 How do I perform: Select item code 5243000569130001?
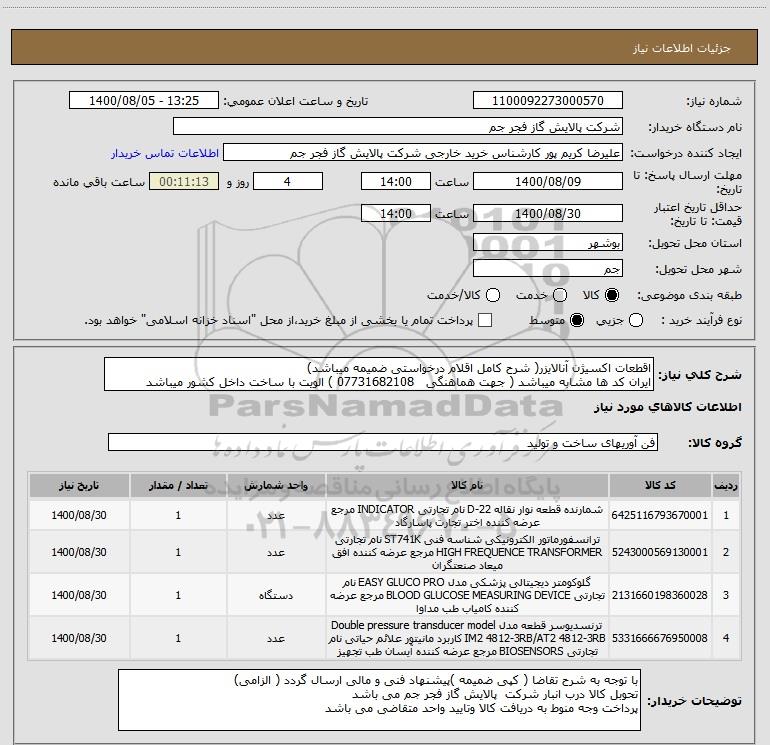[x=660, y=552]
